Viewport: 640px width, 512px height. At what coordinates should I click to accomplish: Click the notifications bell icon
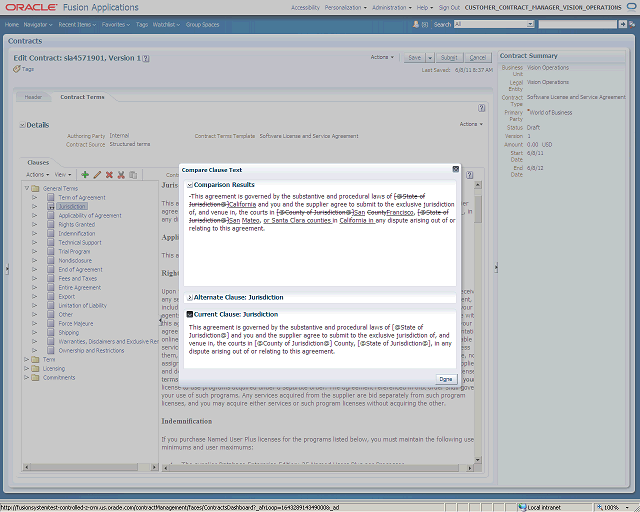416,24
